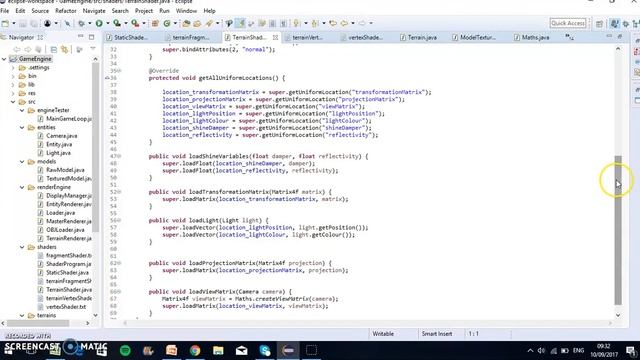Screen dimensions: 640x360
Task: Switch to the terrainFragm... editor tab
Action: 191,38
